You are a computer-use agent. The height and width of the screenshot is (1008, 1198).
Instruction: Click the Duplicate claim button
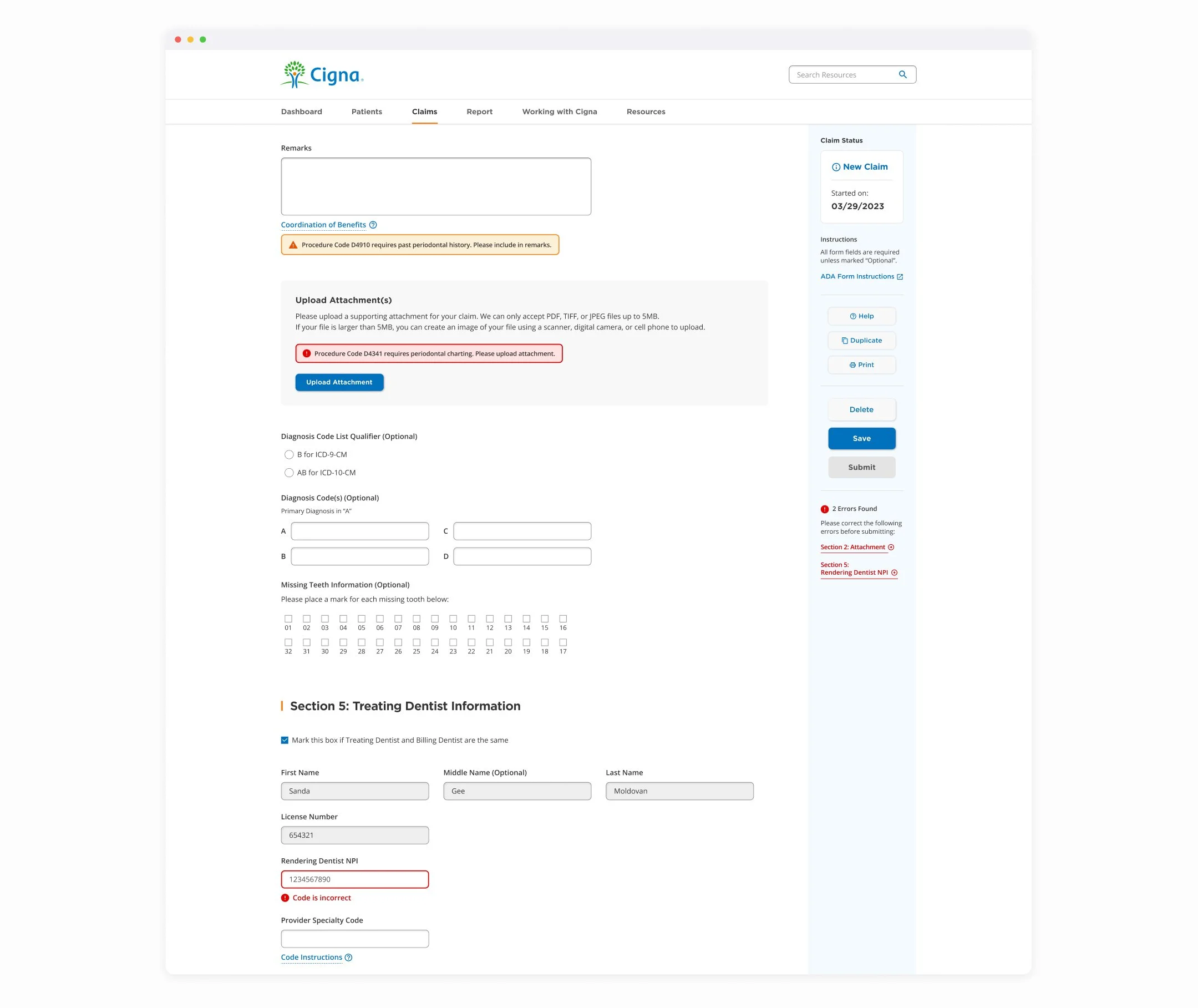(x=861, y=341)
